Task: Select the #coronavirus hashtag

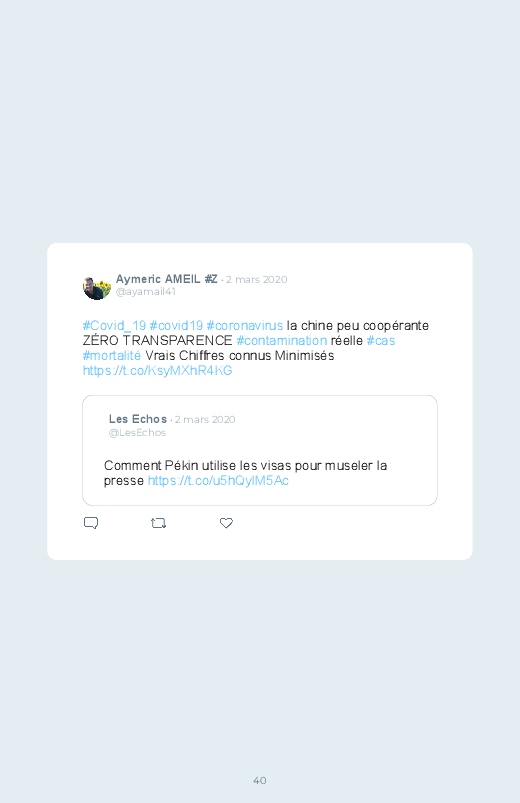Action: click(245, 326)
